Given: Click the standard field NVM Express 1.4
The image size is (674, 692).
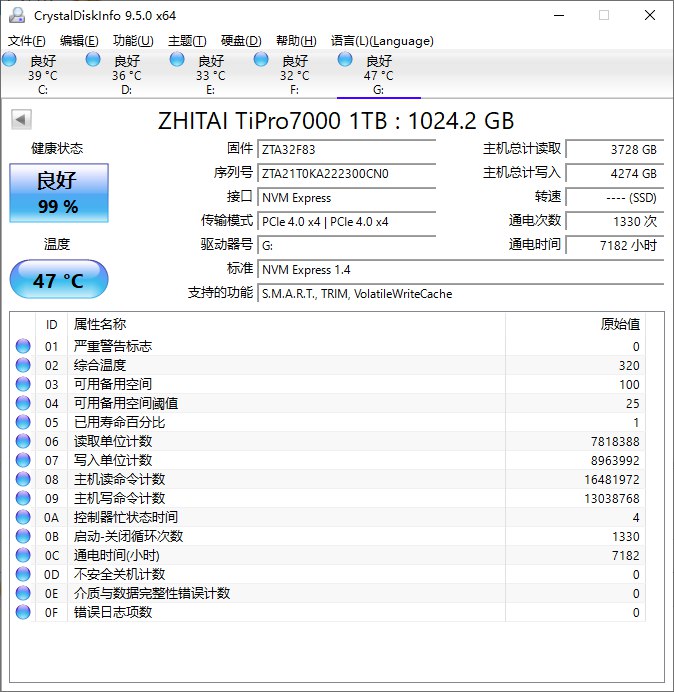Looking at the screenshot, I should pyautogui.click(x=461, y=270).
